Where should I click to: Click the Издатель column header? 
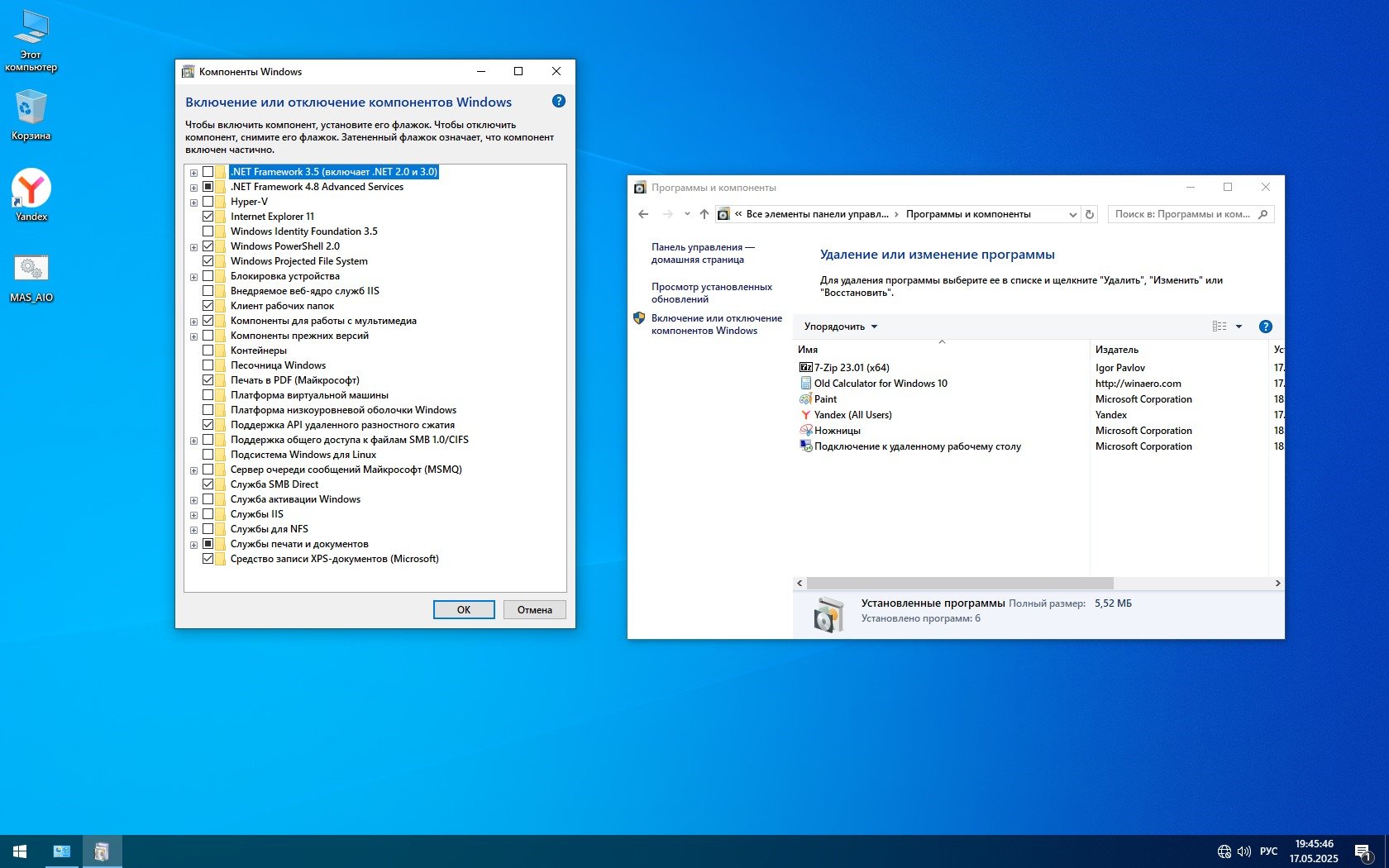coord(1116,350)
